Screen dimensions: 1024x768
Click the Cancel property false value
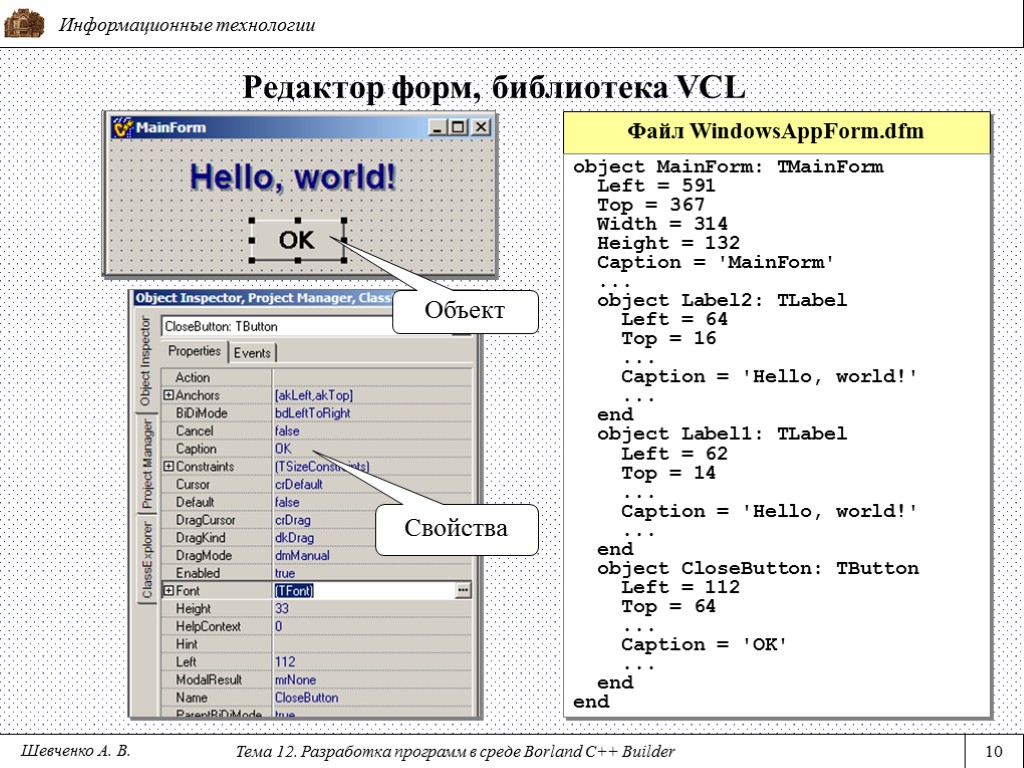(287, 431)
